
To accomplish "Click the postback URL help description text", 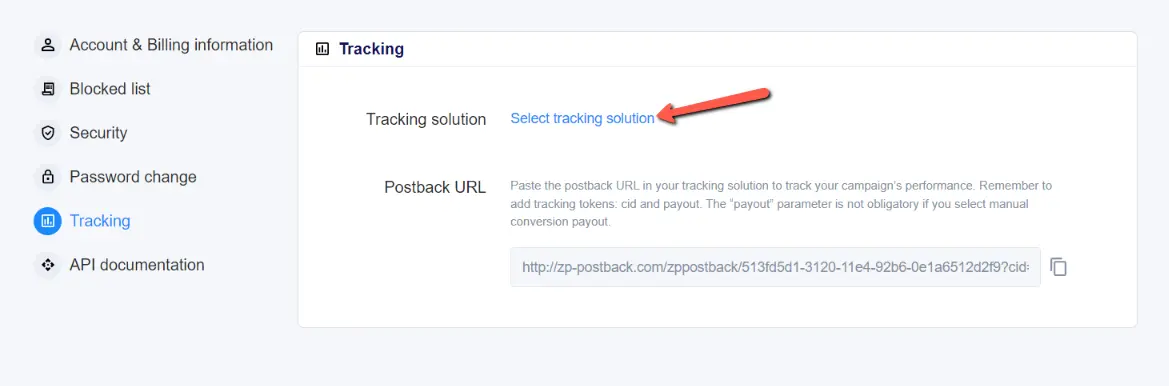I will (x=781, y=203).
